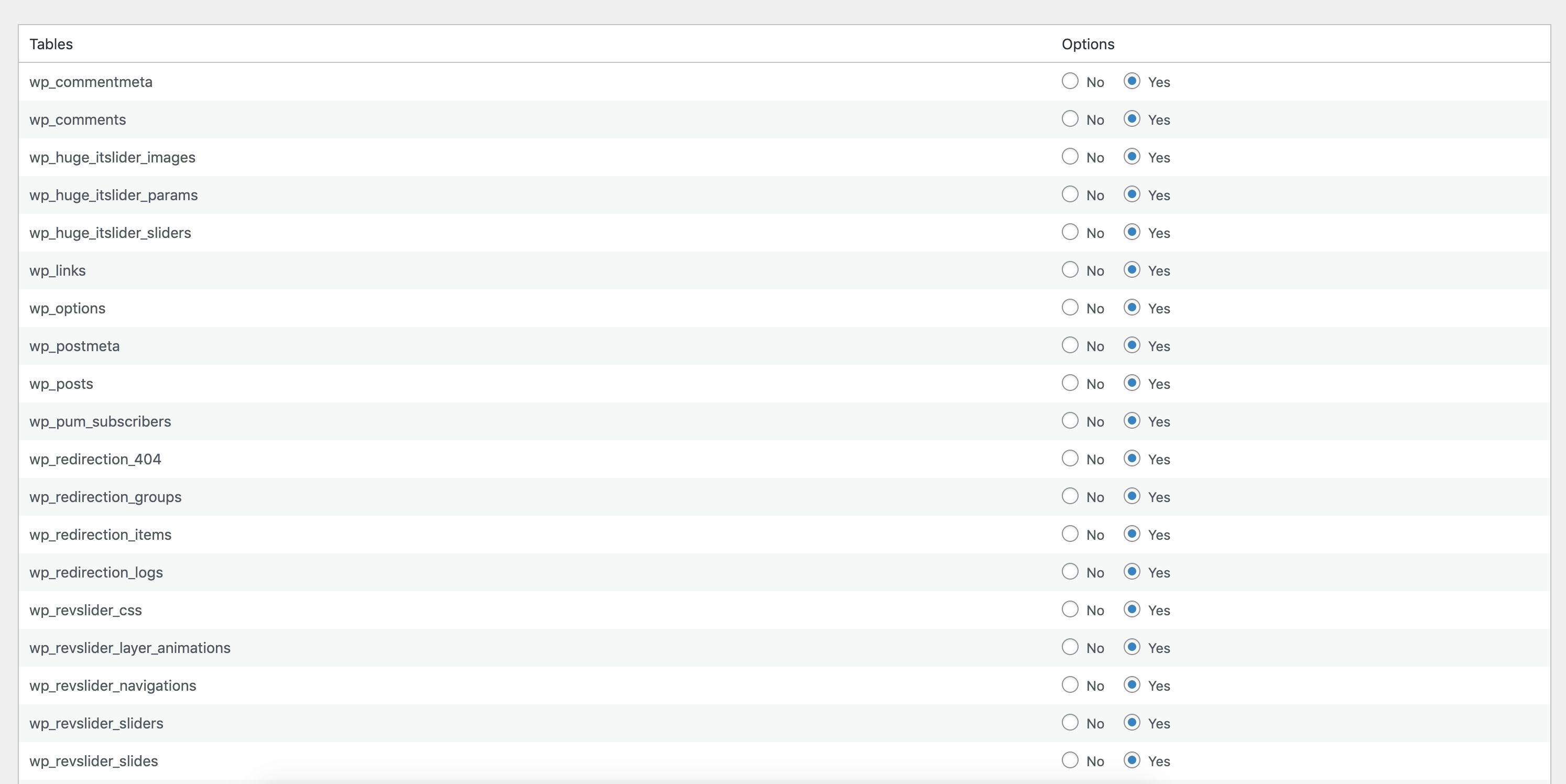This screenshot has width=1566, height=784.
Task: Select No for wp_links table
Action: point(1070,269)
